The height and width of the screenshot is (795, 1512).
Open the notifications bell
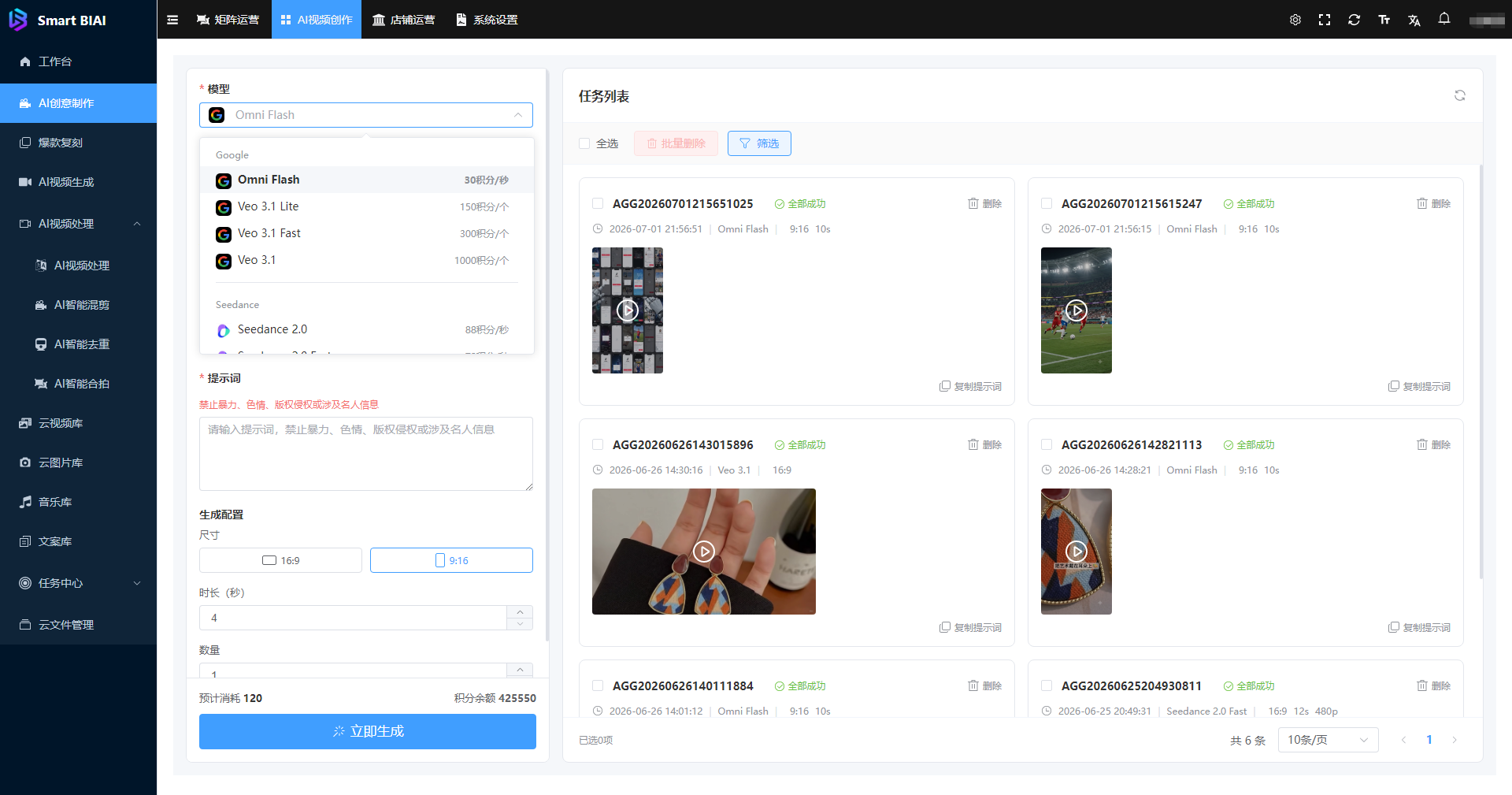tap(1444, 19)
